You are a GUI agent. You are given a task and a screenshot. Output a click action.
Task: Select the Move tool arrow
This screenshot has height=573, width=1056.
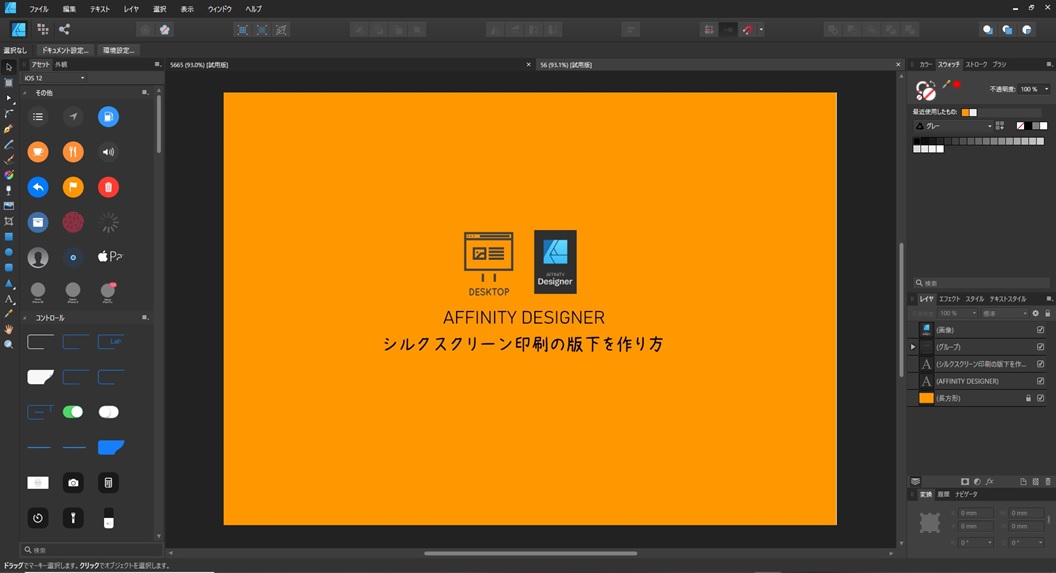(9, 67)
